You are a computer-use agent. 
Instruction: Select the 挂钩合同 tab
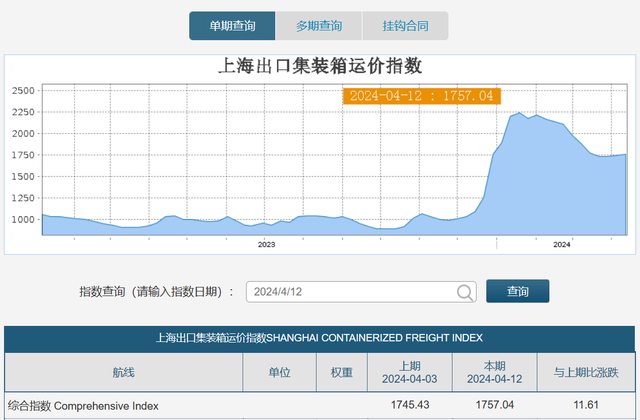(x=404, y=25)
